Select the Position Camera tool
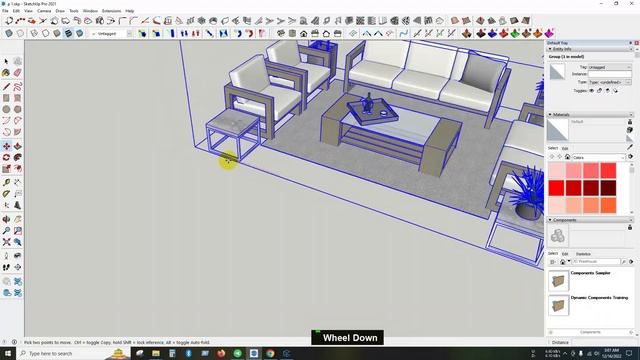The width and height of the screenshot is (640, 360). click(6, 256)
